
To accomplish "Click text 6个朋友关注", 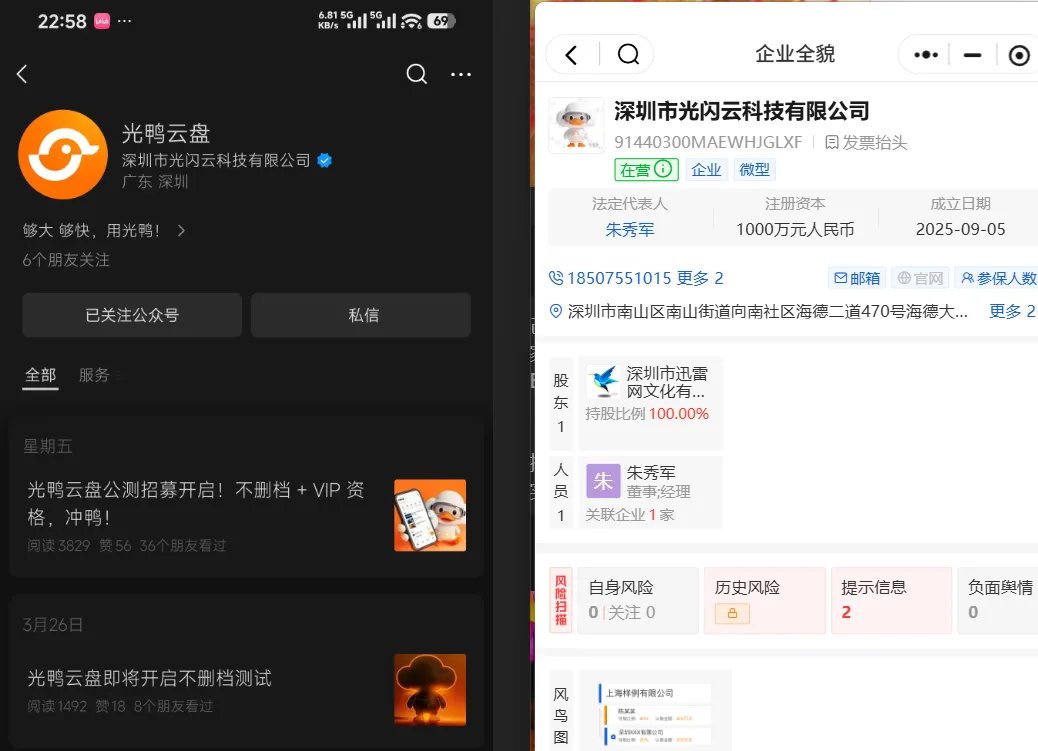I will click(66, 260).
